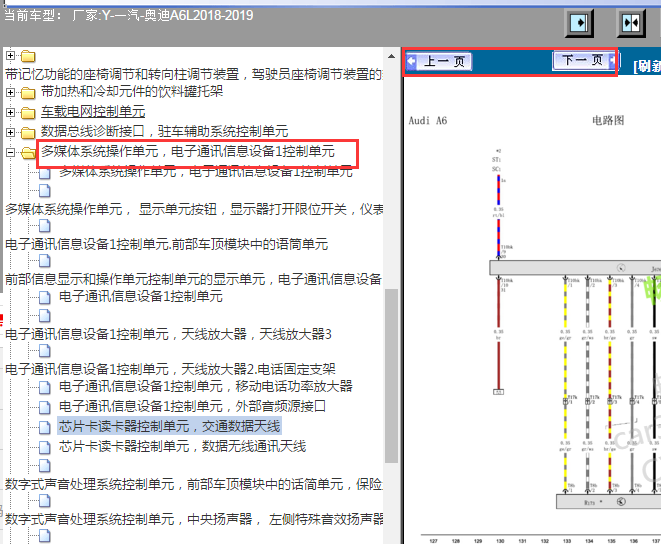Expand the 车载电网控制单元 folder node
This screenshot has height=544, width=661.
point(11,112)
